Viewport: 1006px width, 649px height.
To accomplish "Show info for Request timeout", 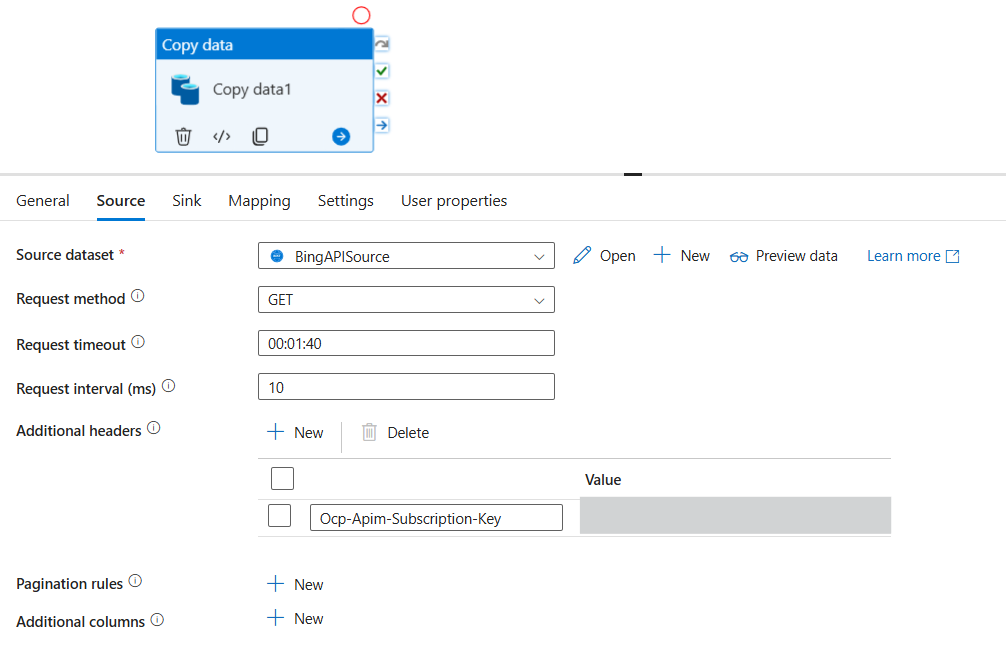I will (x=138, y=342).
